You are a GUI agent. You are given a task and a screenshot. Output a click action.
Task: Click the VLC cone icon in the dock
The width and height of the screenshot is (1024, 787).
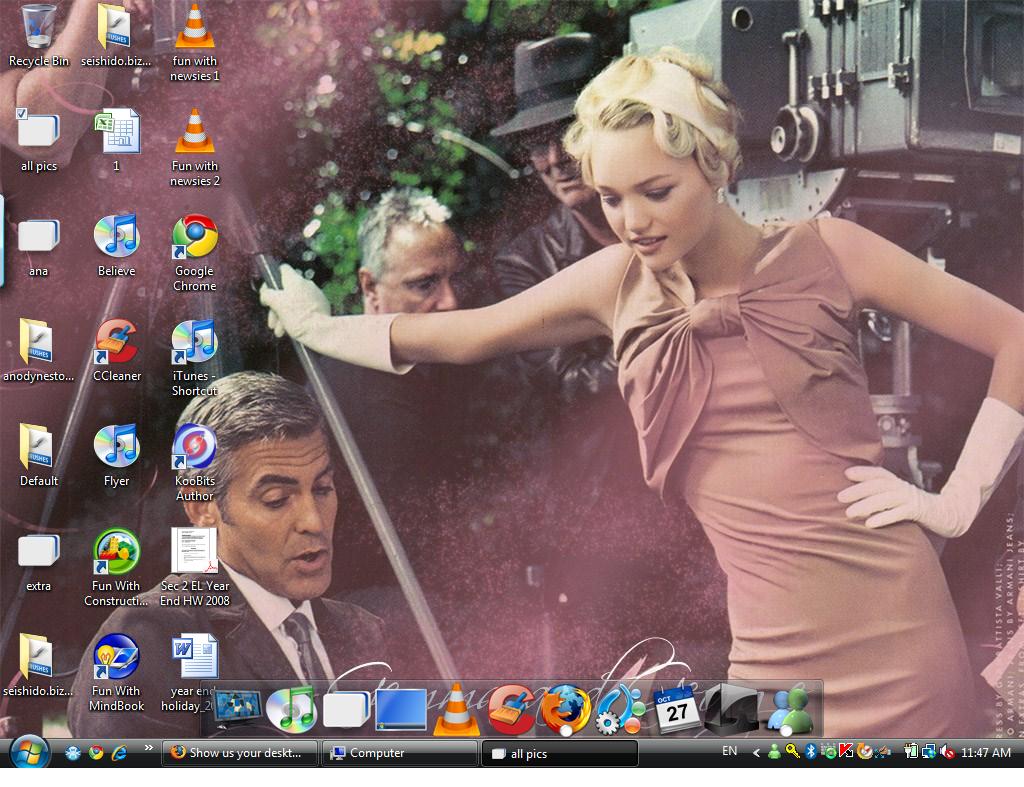(x=455, y=709)
